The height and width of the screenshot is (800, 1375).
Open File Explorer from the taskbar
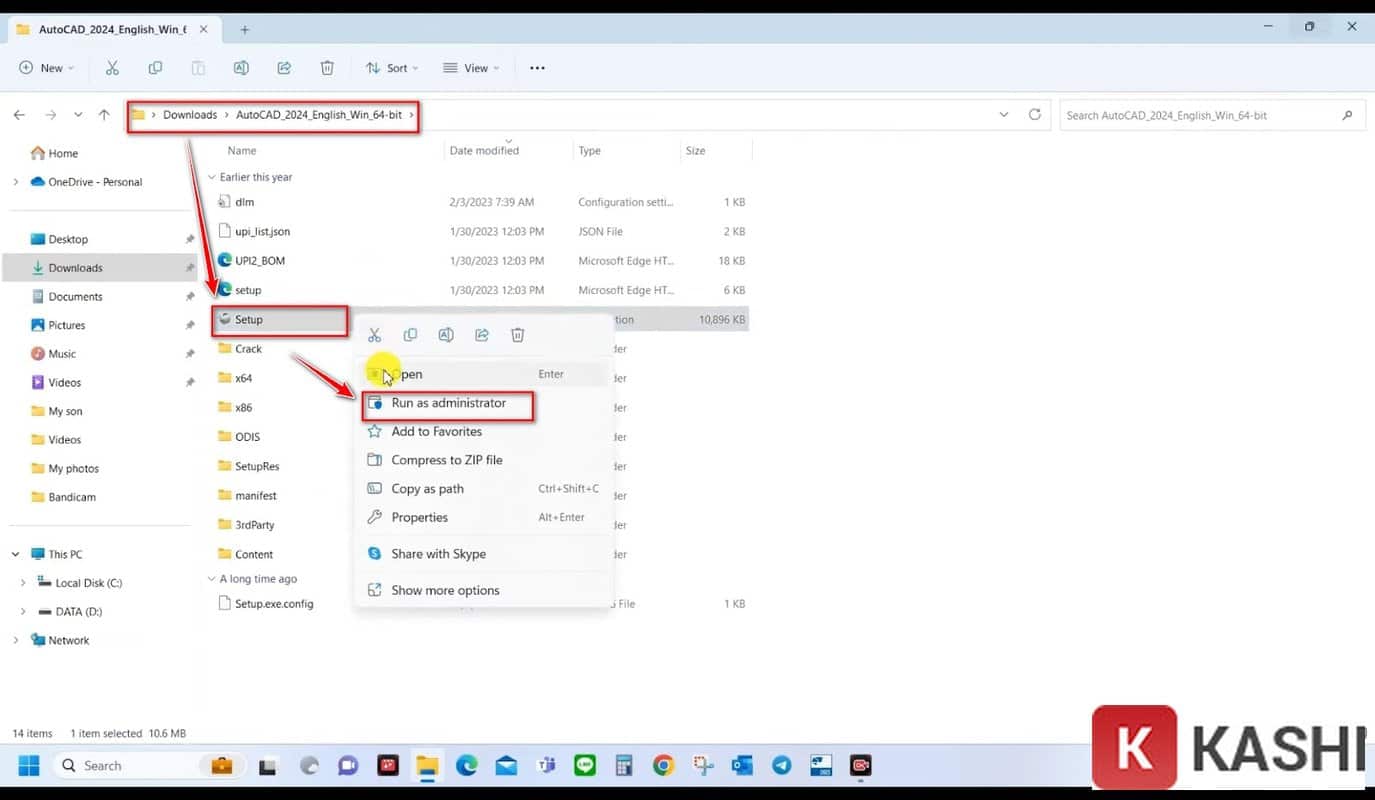427,766
